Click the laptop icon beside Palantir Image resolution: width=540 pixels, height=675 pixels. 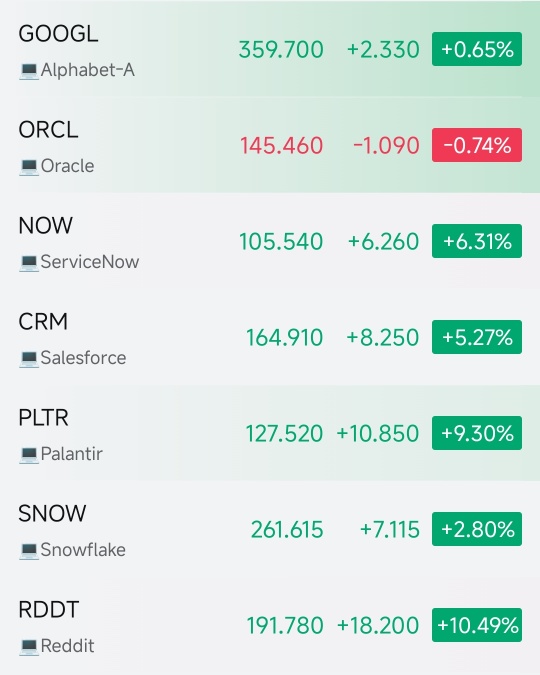29,455
